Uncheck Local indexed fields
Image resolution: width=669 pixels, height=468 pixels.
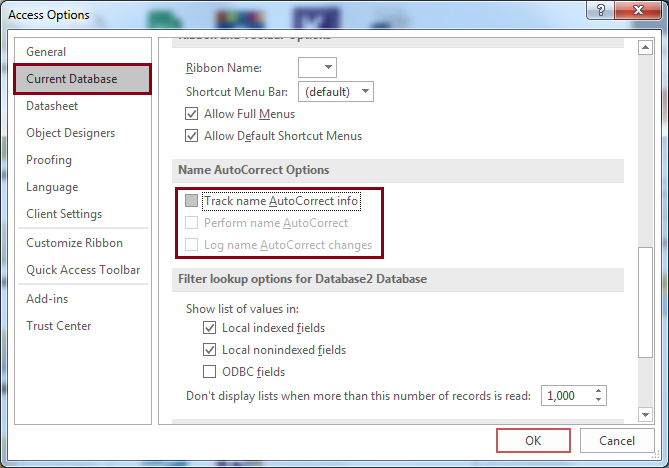click(x=209, y=328)
